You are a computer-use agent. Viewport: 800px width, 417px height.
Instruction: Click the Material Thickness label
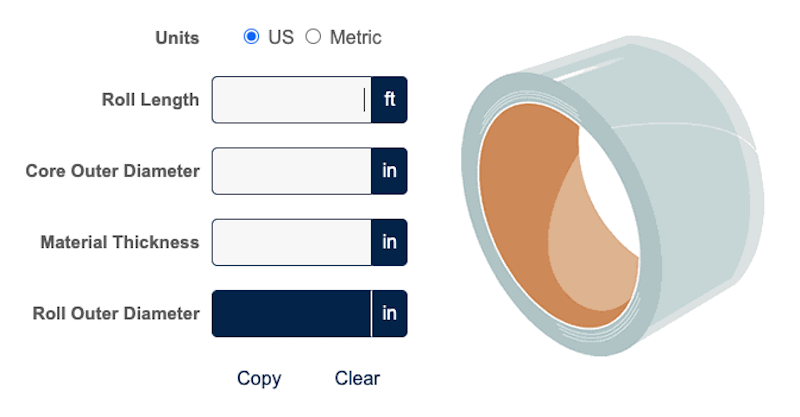pos(119,242)
